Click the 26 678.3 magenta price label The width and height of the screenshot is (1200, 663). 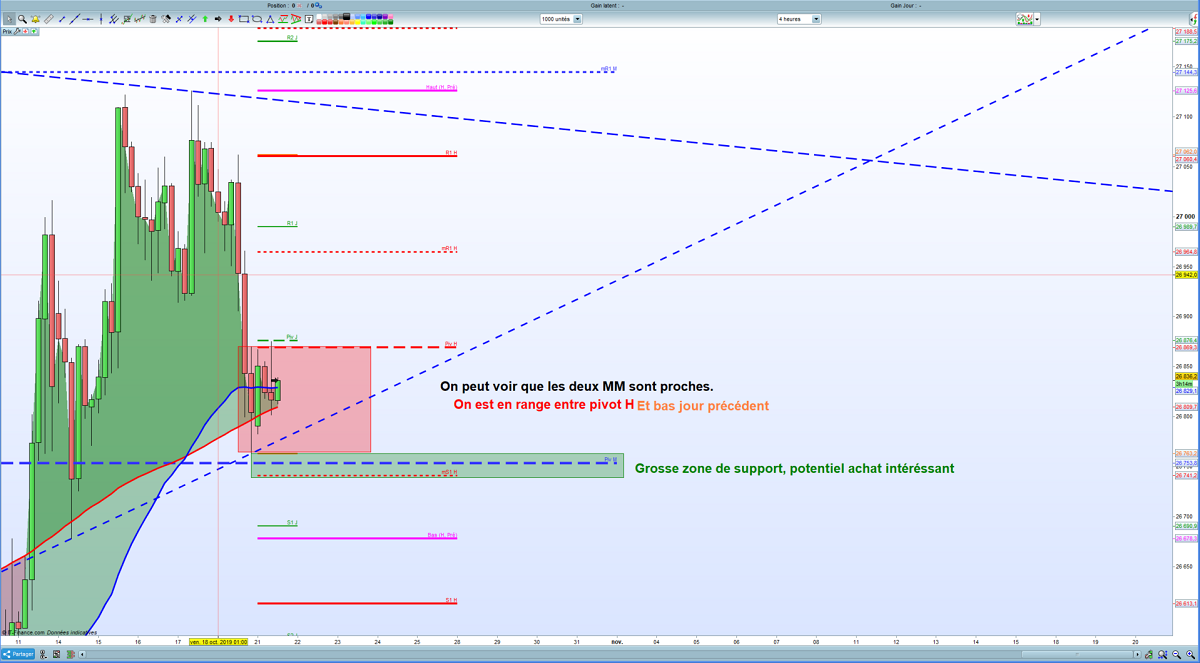(1186, 538)
